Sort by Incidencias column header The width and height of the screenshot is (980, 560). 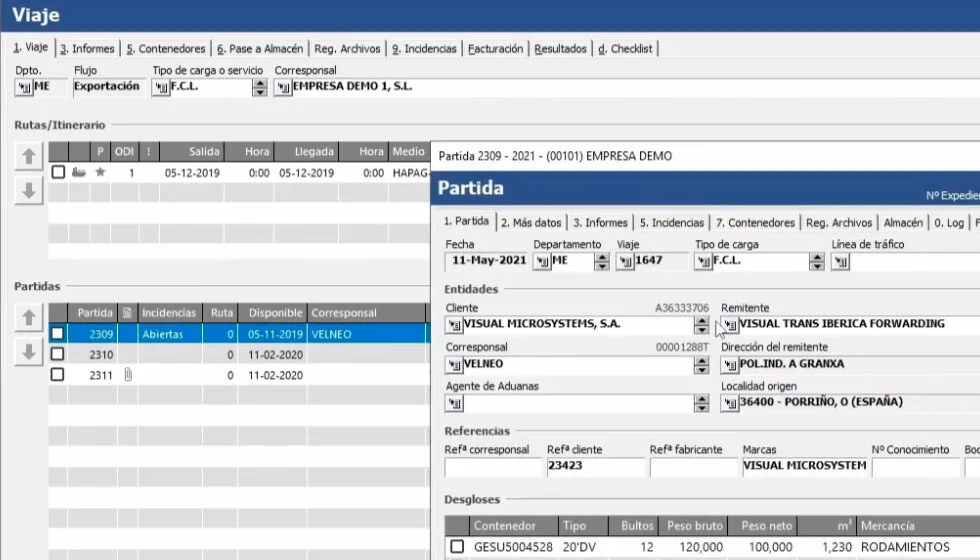pos(169,312)
